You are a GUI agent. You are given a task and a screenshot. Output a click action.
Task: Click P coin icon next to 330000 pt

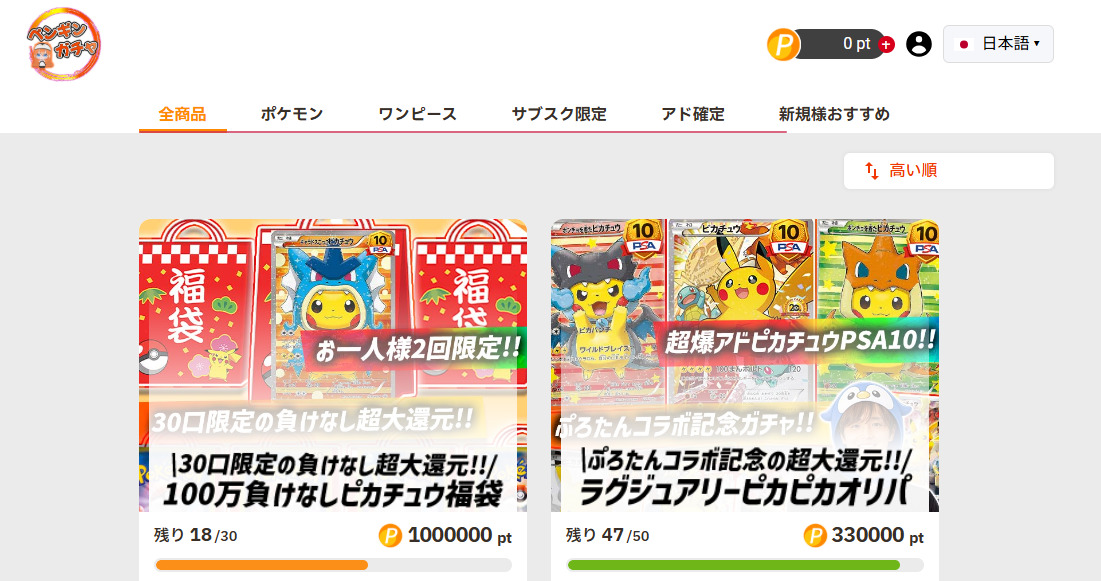(815, 536)
